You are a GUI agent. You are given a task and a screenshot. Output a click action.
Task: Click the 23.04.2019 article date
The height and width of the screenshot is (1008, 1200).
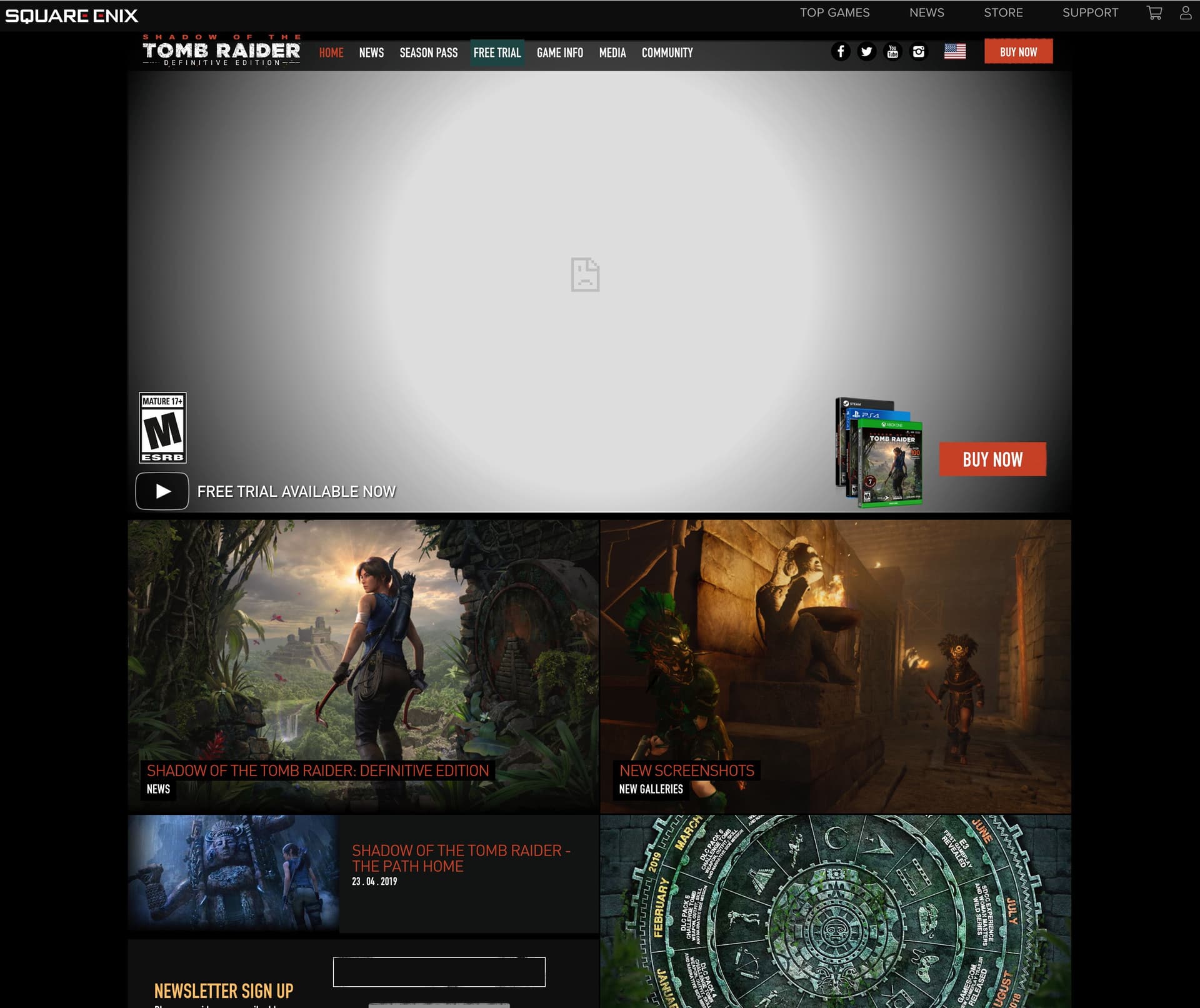click(x=374, y=881)
